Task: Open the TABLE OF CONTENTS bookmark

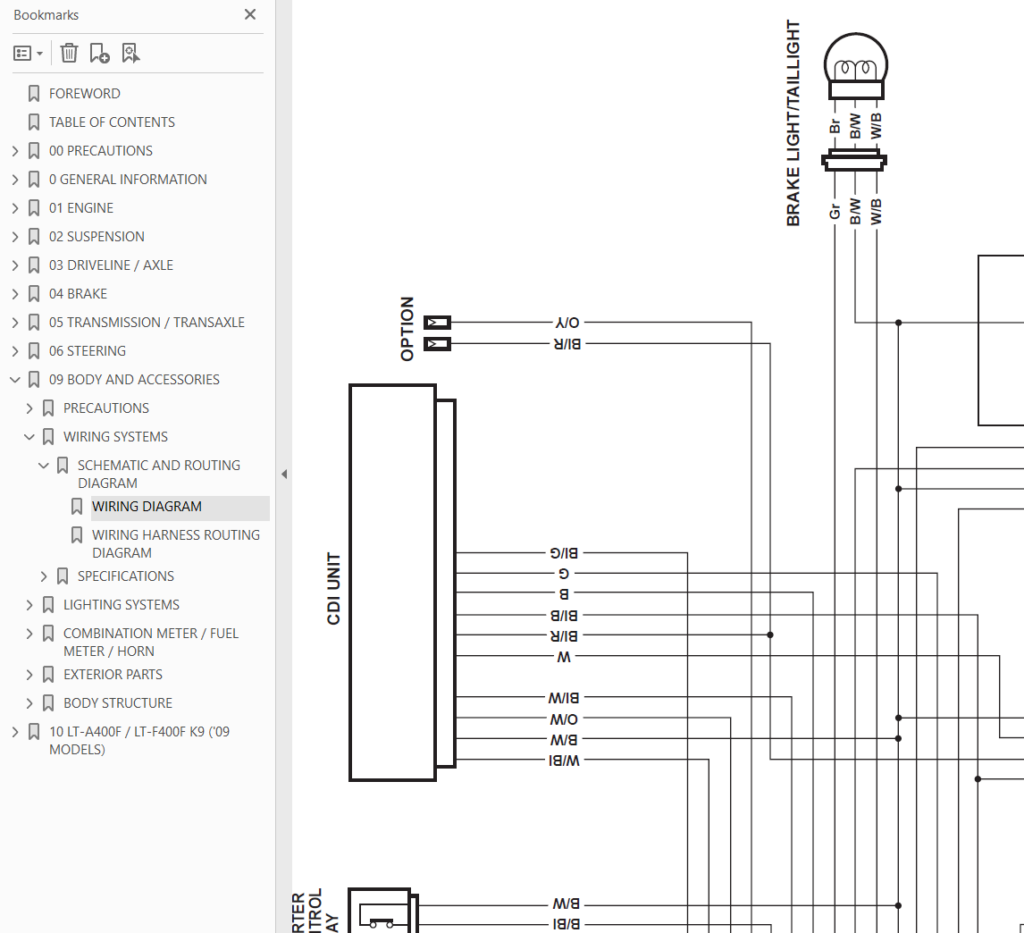Action: point(112,122)
